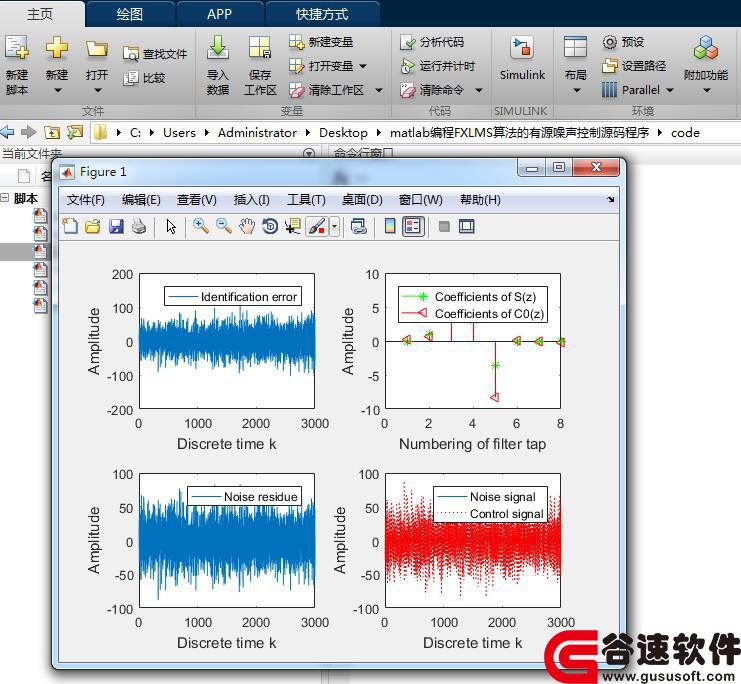Expand Open Variable (打开变量) dropdown
The height and width of the screenshot is (684, 741).
[x=363, y=66]
